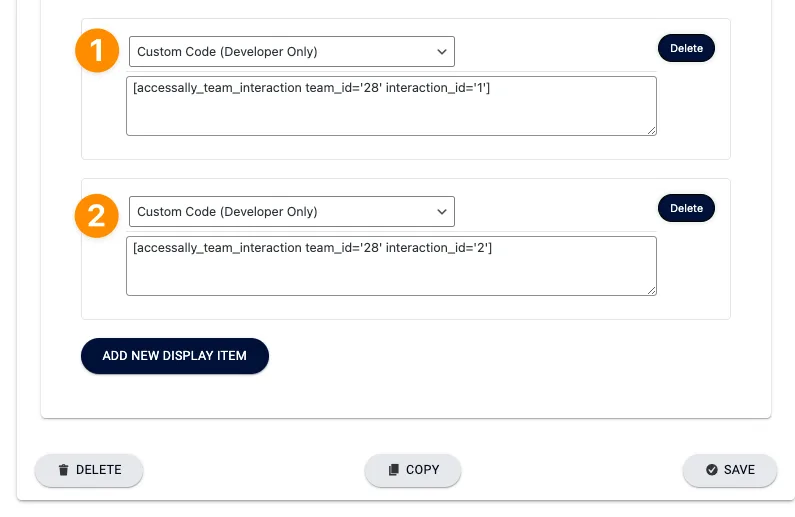Click the COPY text at the bottom center
Viewport: 795px width, 517px height.
click(x=422, y=470)
